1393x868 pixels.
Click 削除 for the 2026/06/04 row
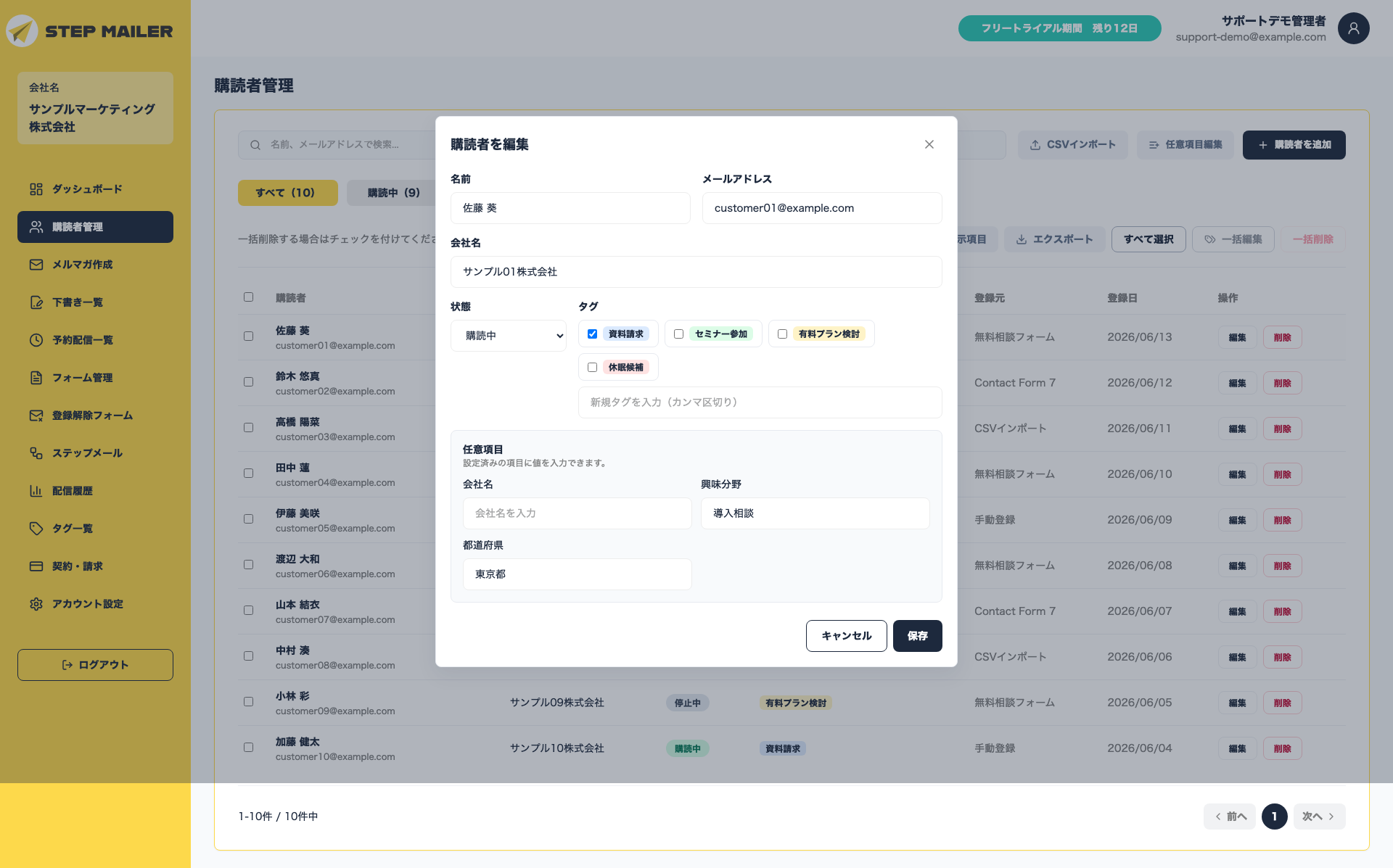(x=1283, y=748)
